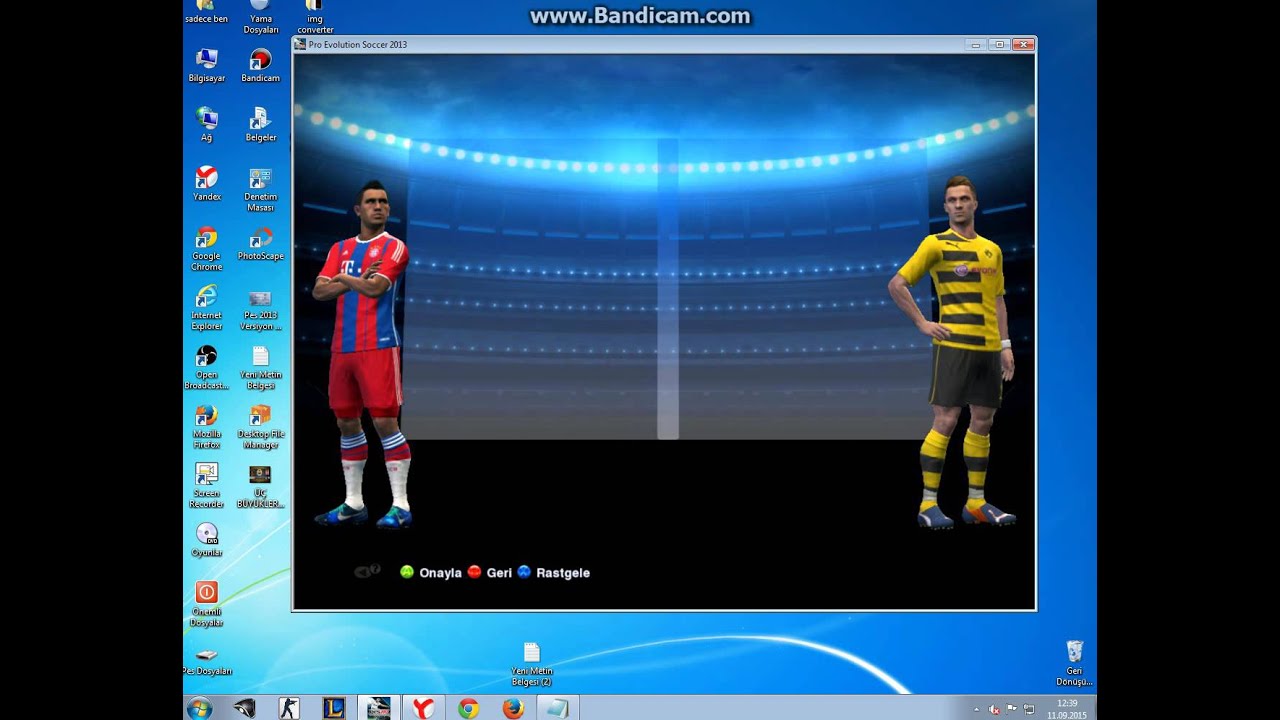This screenshot has width=1280, height=720.
Task: Open the Yeni Metin Belgesi (2) desktop file
Action: (x=532, y=664)
